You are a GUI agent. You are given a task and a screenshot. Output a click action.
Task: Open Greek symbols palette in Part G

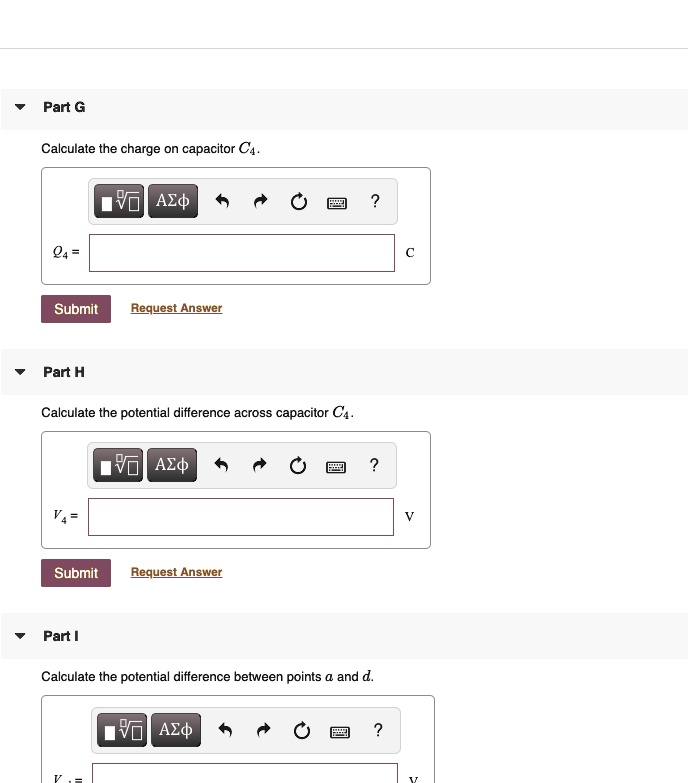click(173, 201)
